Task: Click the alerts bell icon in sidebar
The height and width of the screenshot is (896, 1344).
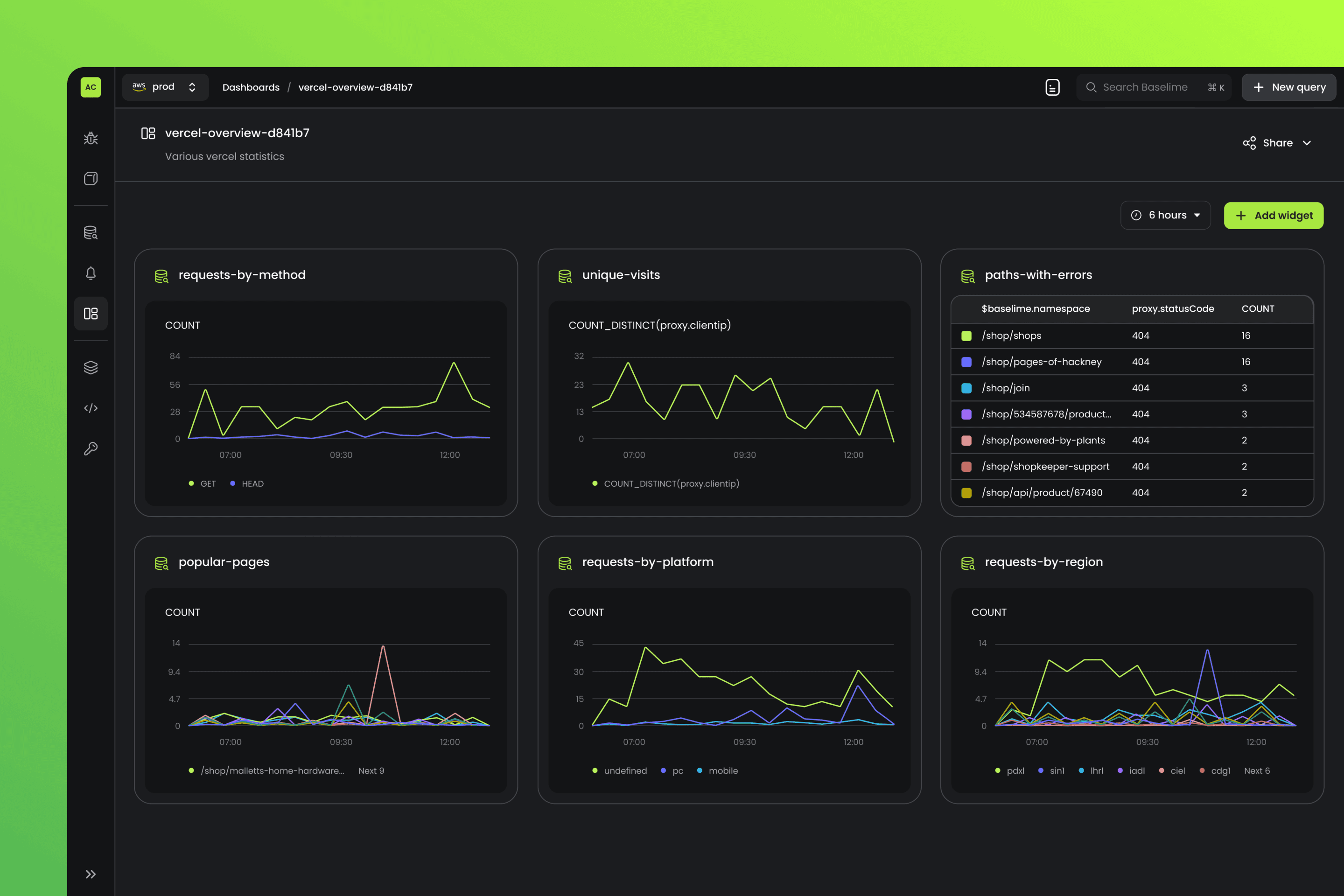Action: 91,273
